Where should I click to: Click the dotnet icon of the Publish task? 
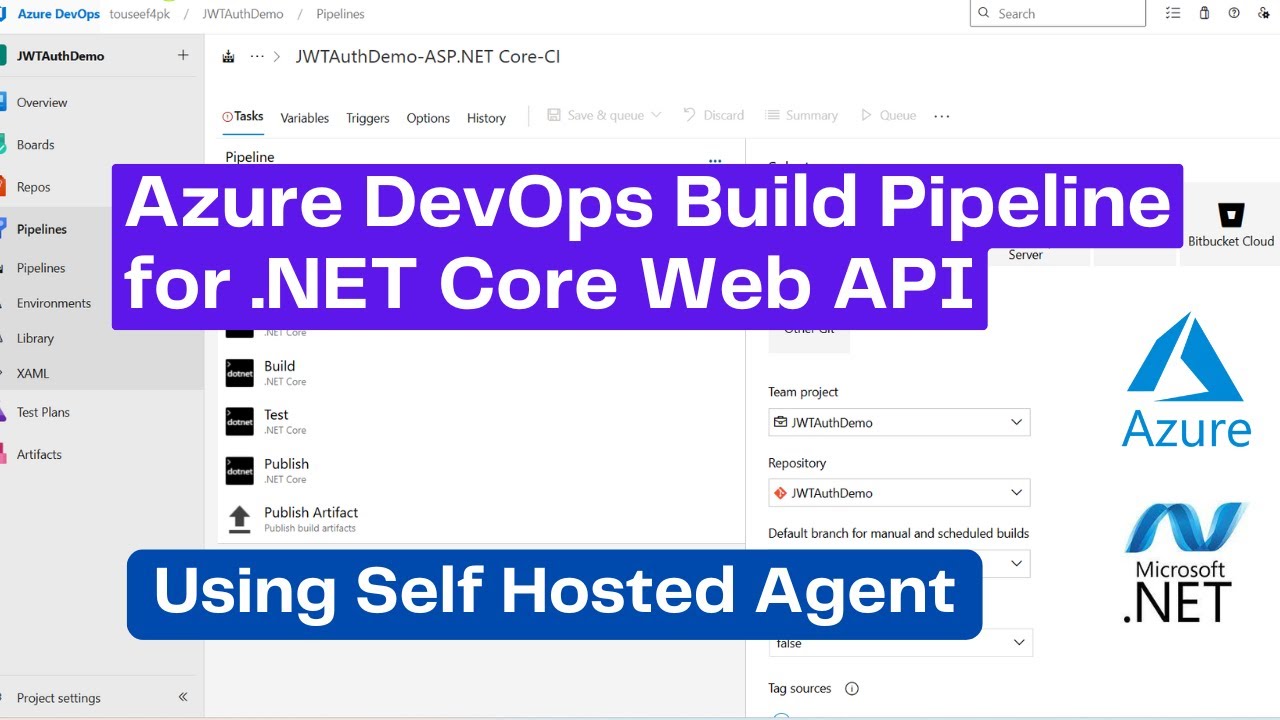(240, 471)
